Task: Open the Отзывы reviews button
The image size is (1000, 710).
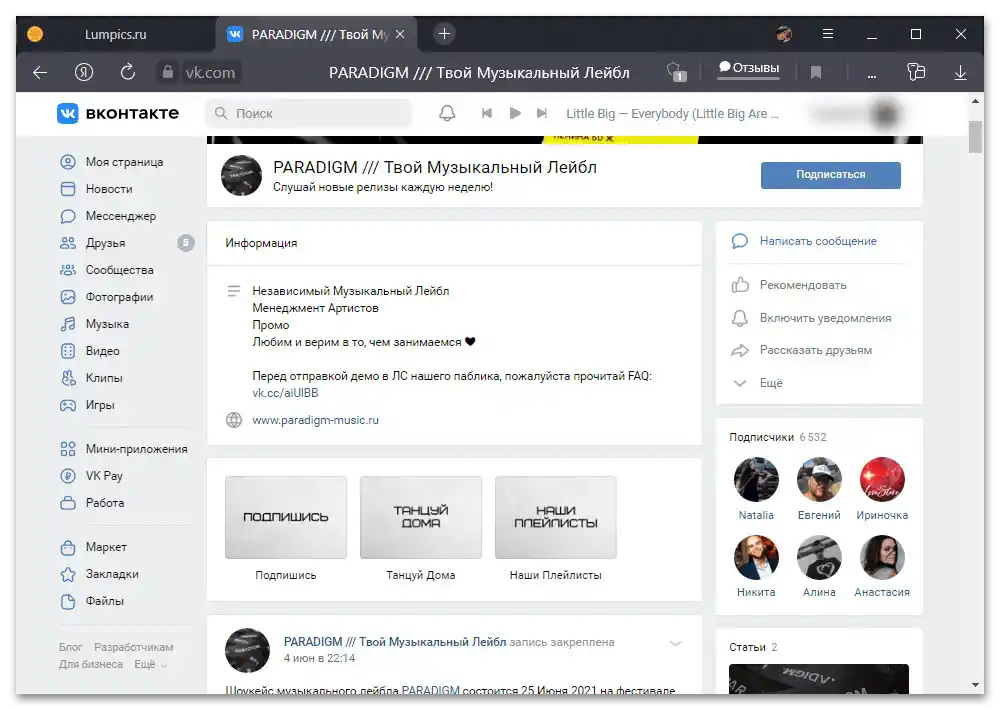Action: click(x=749, y=69)
